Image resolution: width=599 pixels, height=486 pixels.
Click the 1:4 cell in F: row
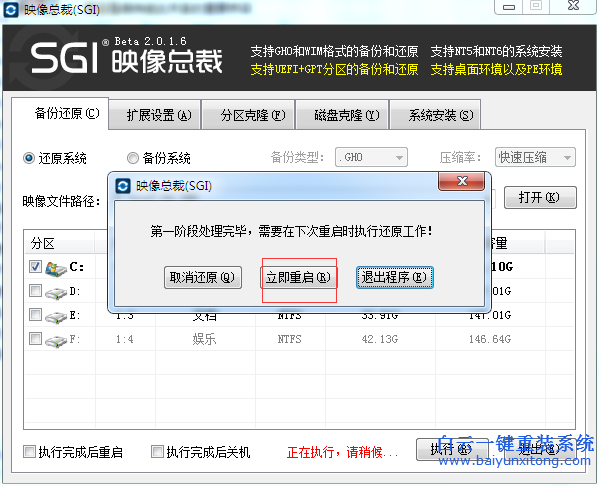125,339
